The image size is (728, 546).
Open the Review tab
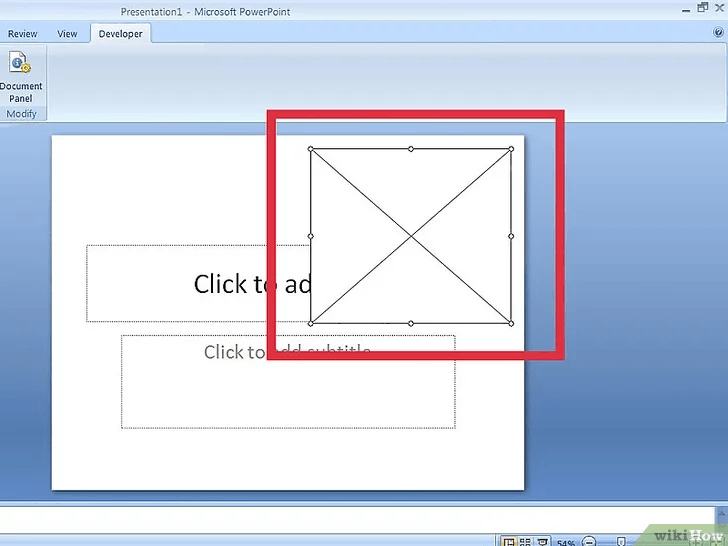(x=22, y=34)
